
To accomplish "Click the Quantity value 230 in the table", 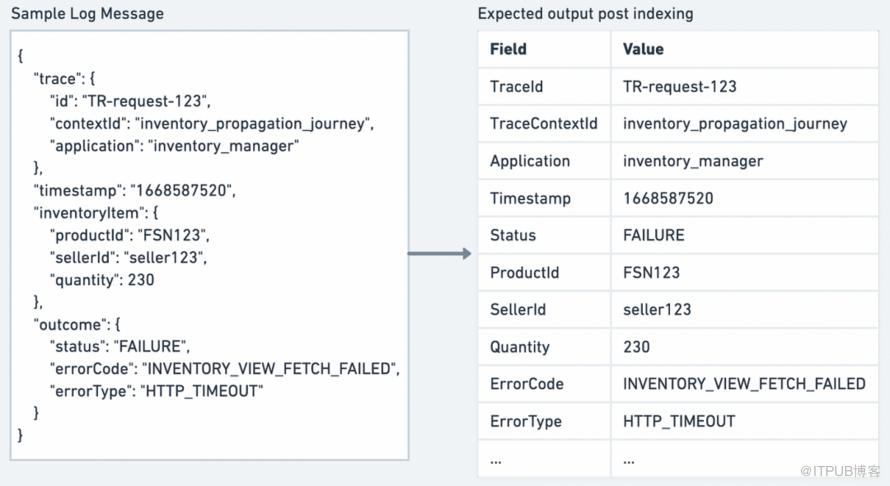I will (636, 347).
